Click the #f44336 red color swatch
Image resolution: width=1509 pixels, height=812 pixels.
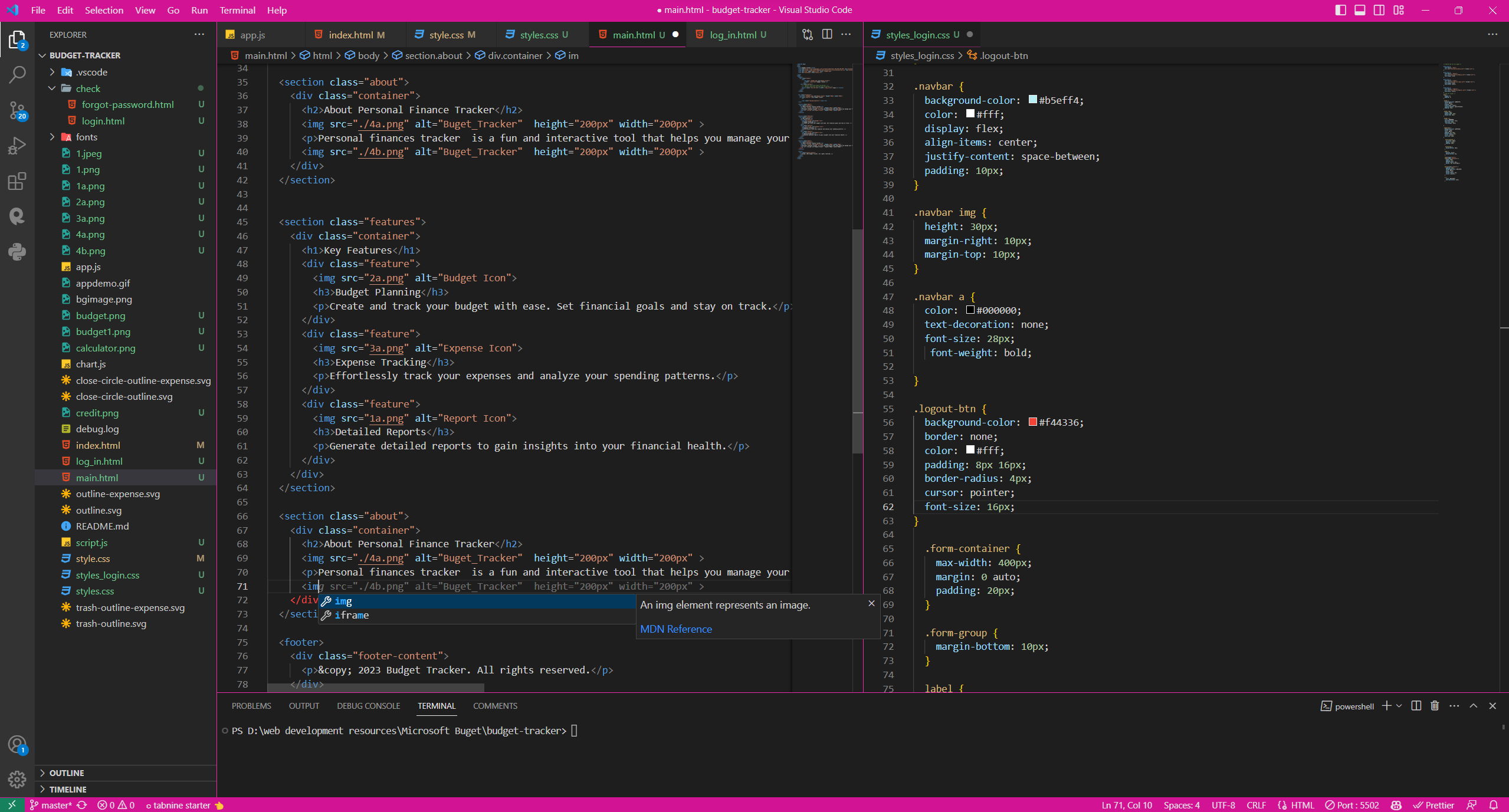coord(1032,422)
